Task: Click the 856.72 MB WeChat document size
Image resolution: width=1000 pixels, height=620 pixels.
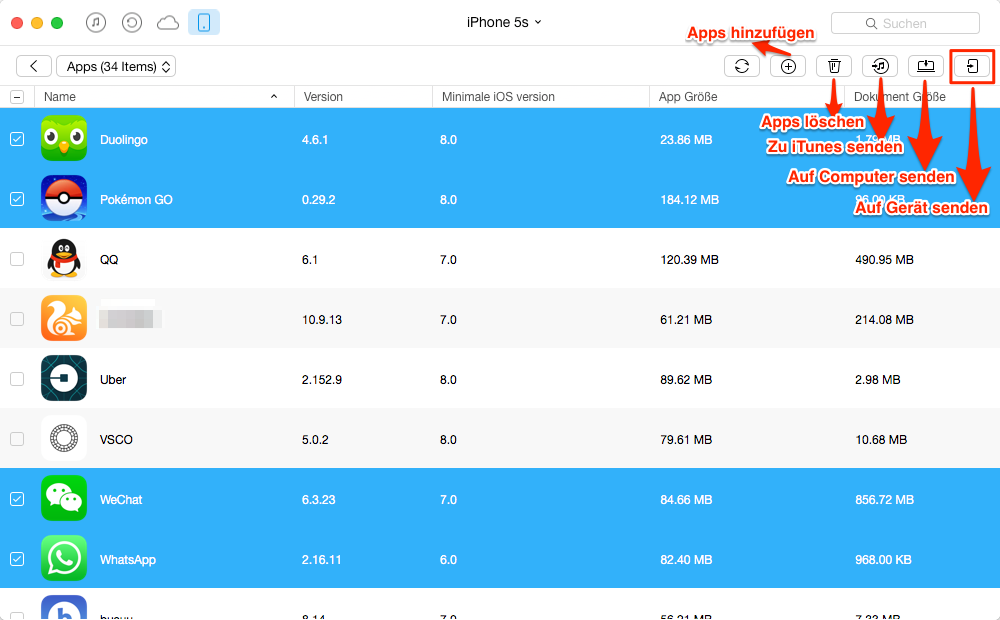Action: [884, 499]
